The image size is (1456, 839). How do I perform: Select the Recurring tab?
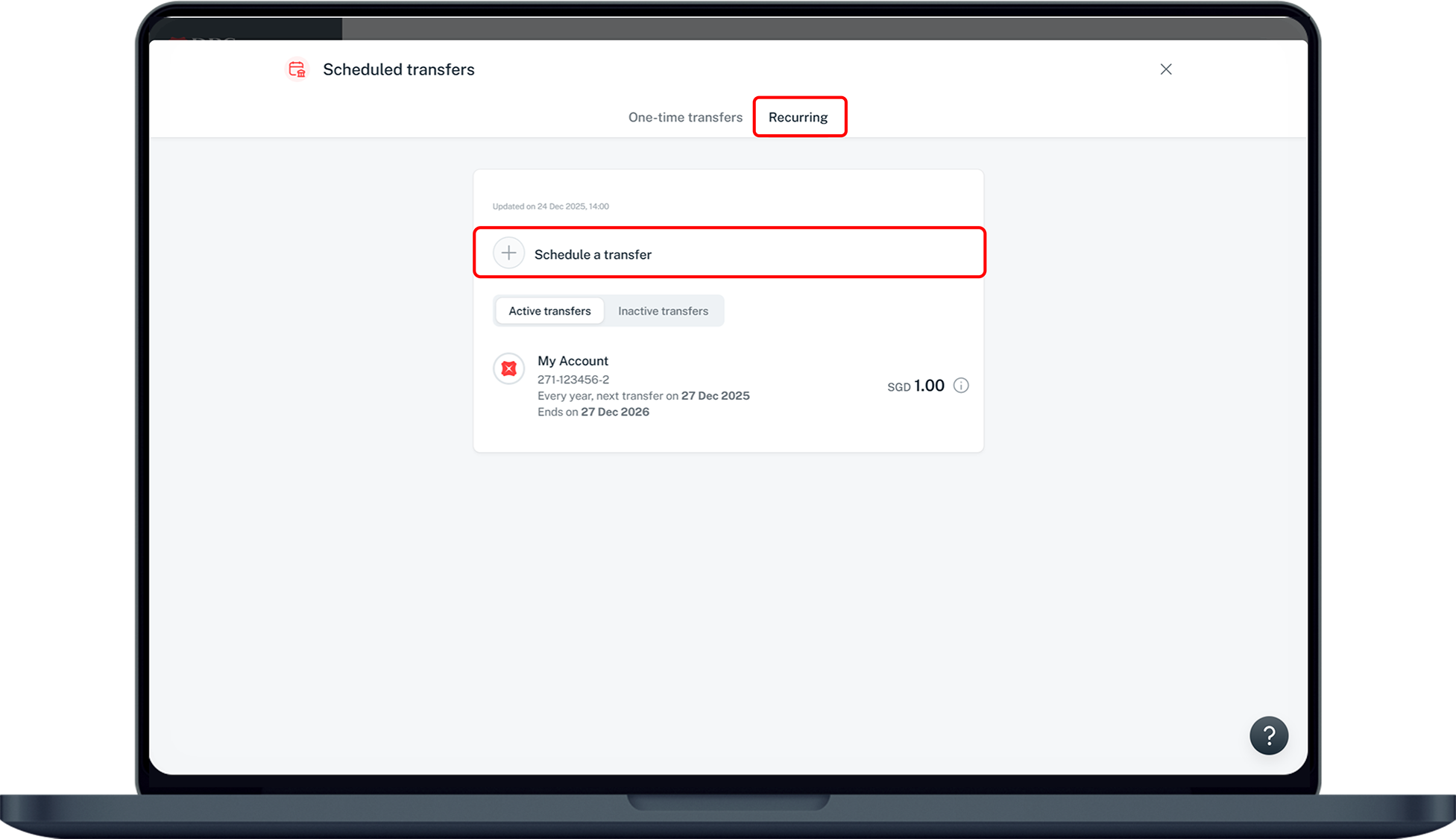798,117
